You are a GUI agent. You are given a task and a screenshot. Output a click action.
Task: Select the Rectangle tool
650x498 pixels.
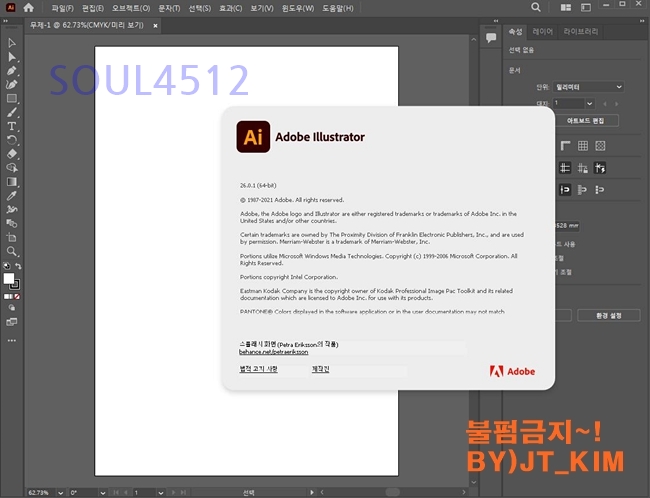click(12, 98)
